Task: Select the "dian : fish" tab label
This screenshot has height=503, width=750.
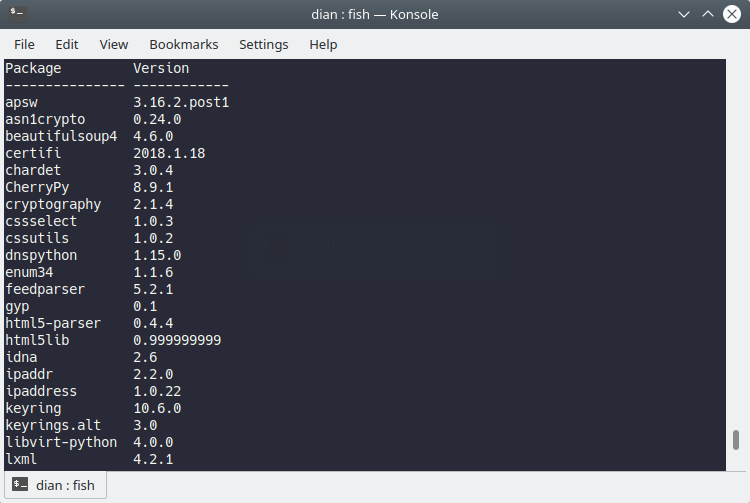Action: coord(65,485)
